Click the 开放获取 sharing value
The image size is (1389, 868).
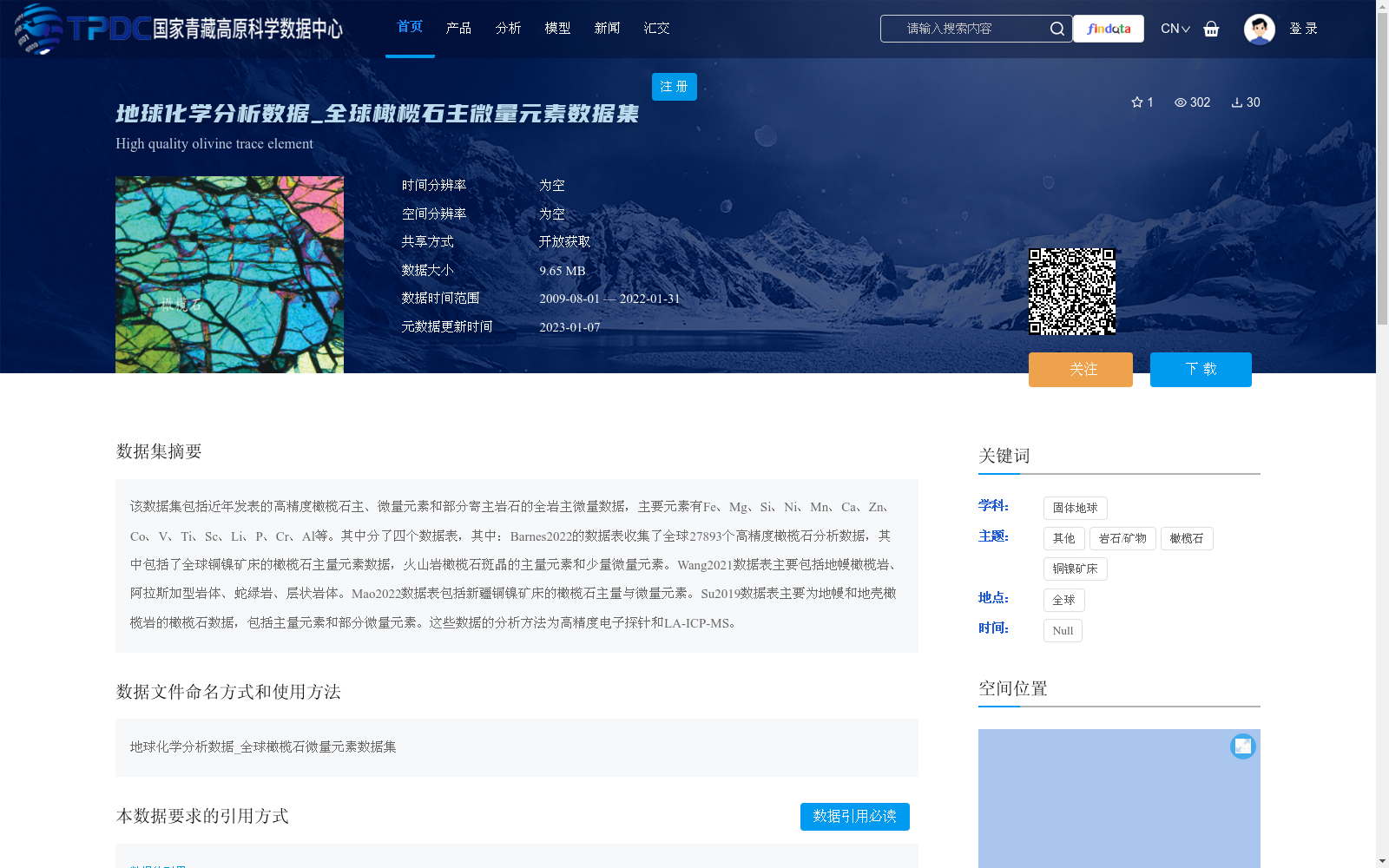[x=565, y=242]
